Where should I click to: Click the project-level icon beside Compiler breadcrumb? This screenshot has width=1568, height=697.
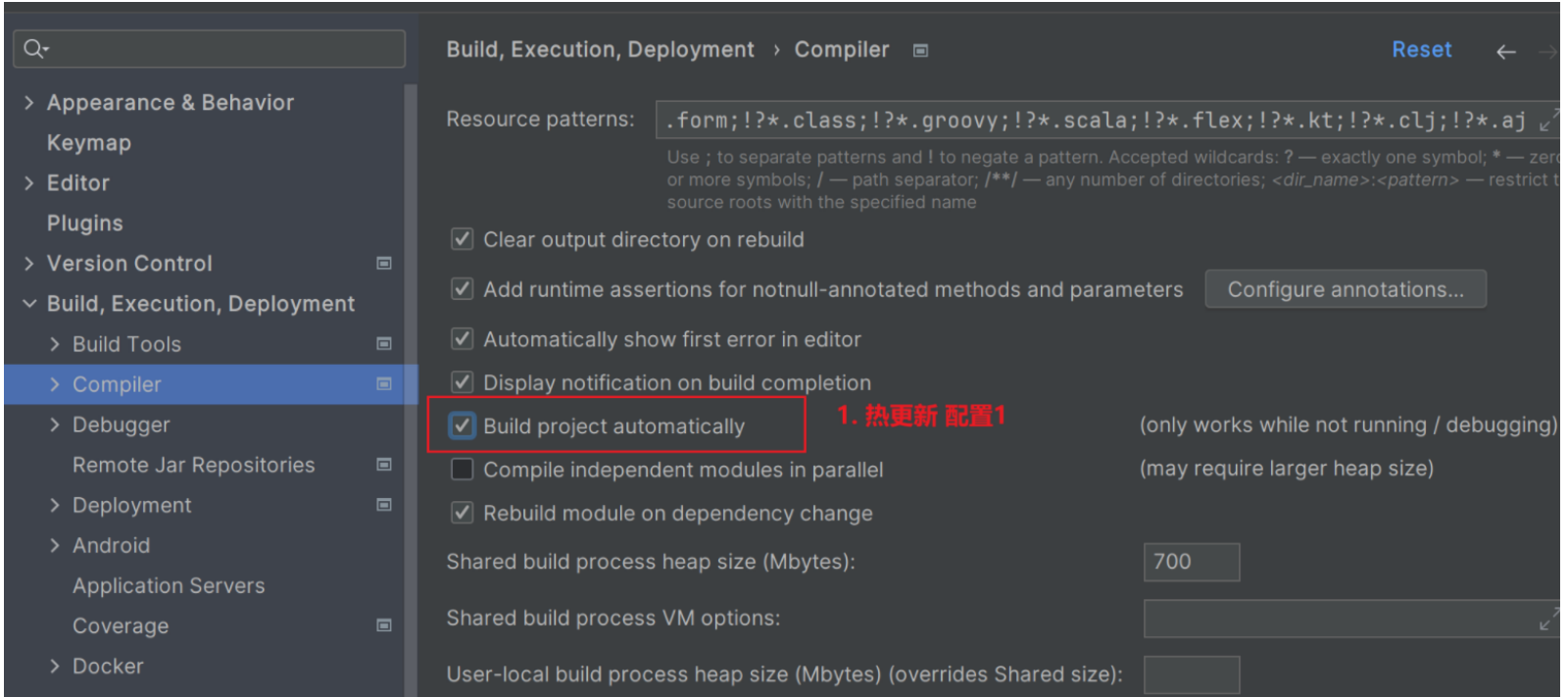pyautogui.click(x=920, y=51)
